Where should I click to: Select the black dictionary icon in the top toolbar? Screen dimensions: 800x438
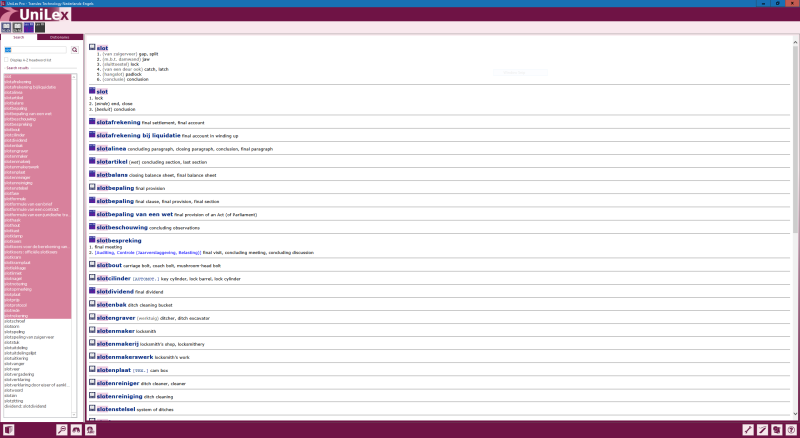pyautogui.click(x=40, y=27)
